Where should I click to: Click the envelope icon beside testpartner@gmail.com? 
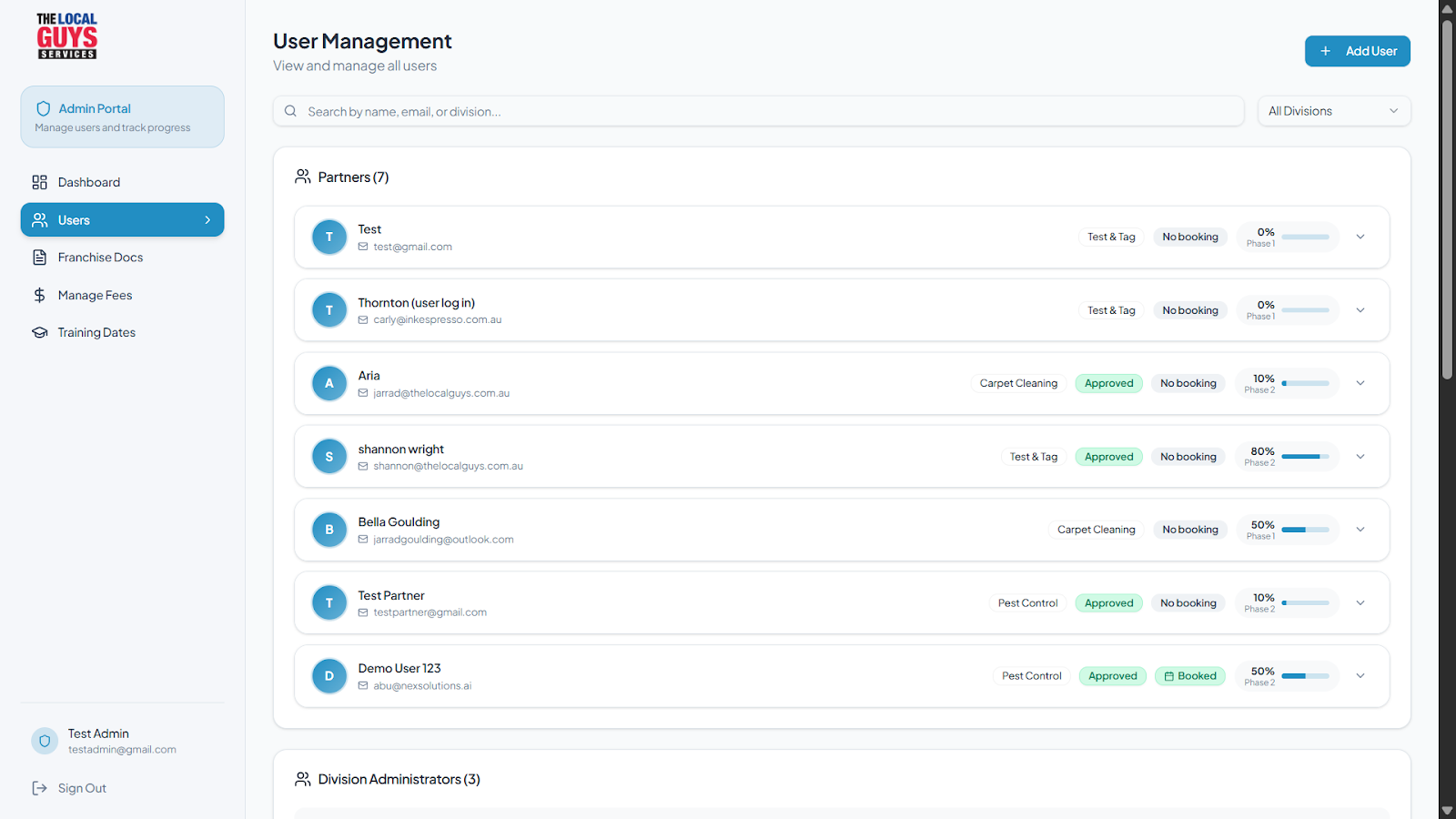coord(363,612)
